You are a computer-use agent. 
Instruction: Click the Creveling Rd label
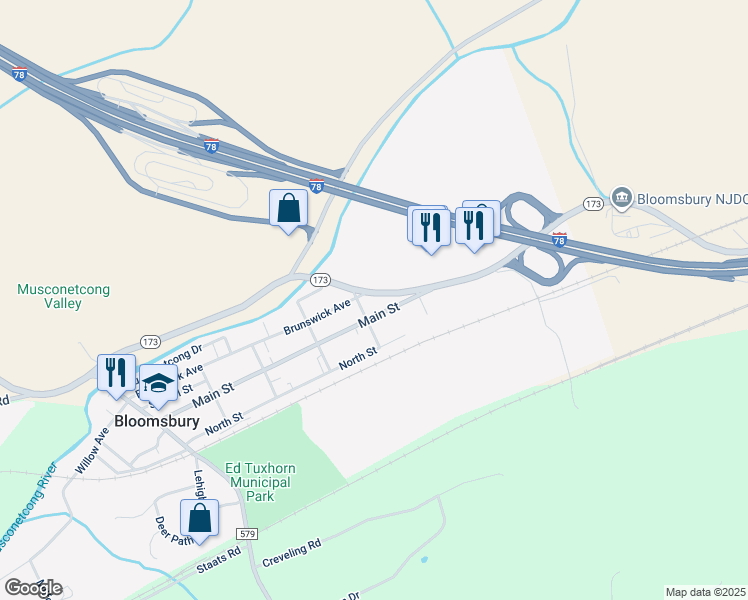tap(292, 553)
